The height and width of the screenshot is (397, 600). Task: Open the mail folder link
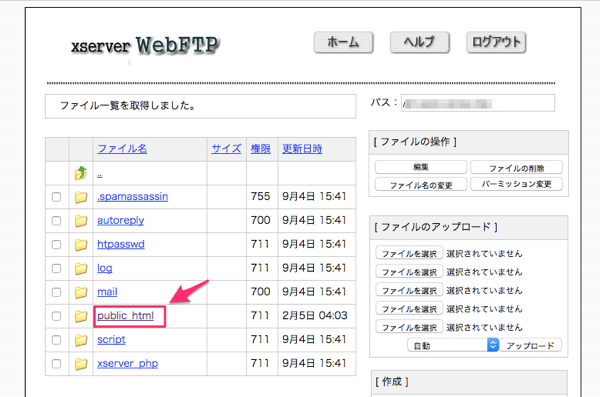pyautogui.click(x=107, y=292)
